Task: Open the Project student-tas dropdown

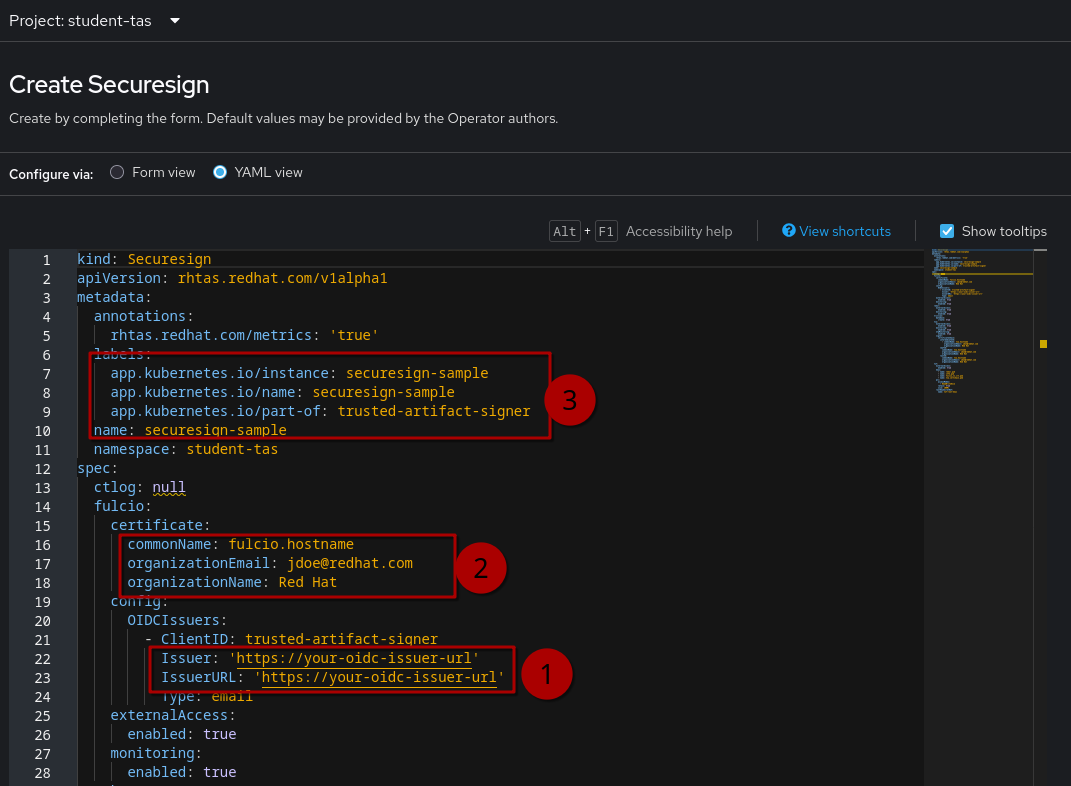Action: pos(95,21)
